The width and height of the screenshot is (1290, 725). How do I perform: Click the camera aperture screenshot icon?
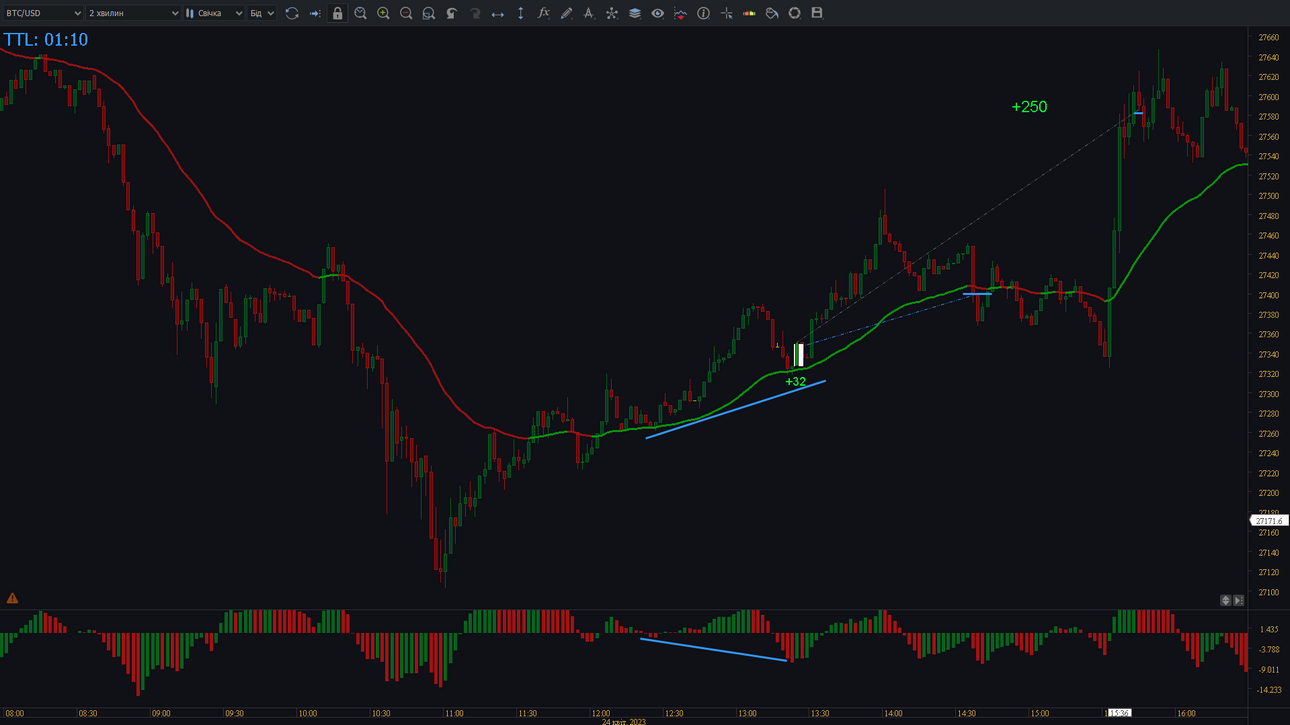[x=795, y=13]
